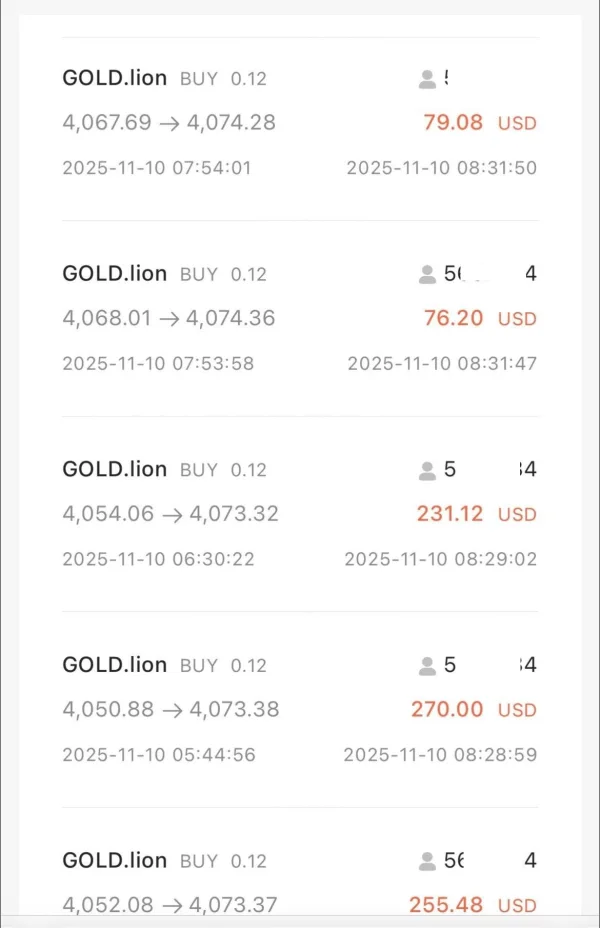This screenshot has height=928, width=600.
Task: Click the arrow between 4,067.69 and 4,074.28
Action: tap(169, 123)
